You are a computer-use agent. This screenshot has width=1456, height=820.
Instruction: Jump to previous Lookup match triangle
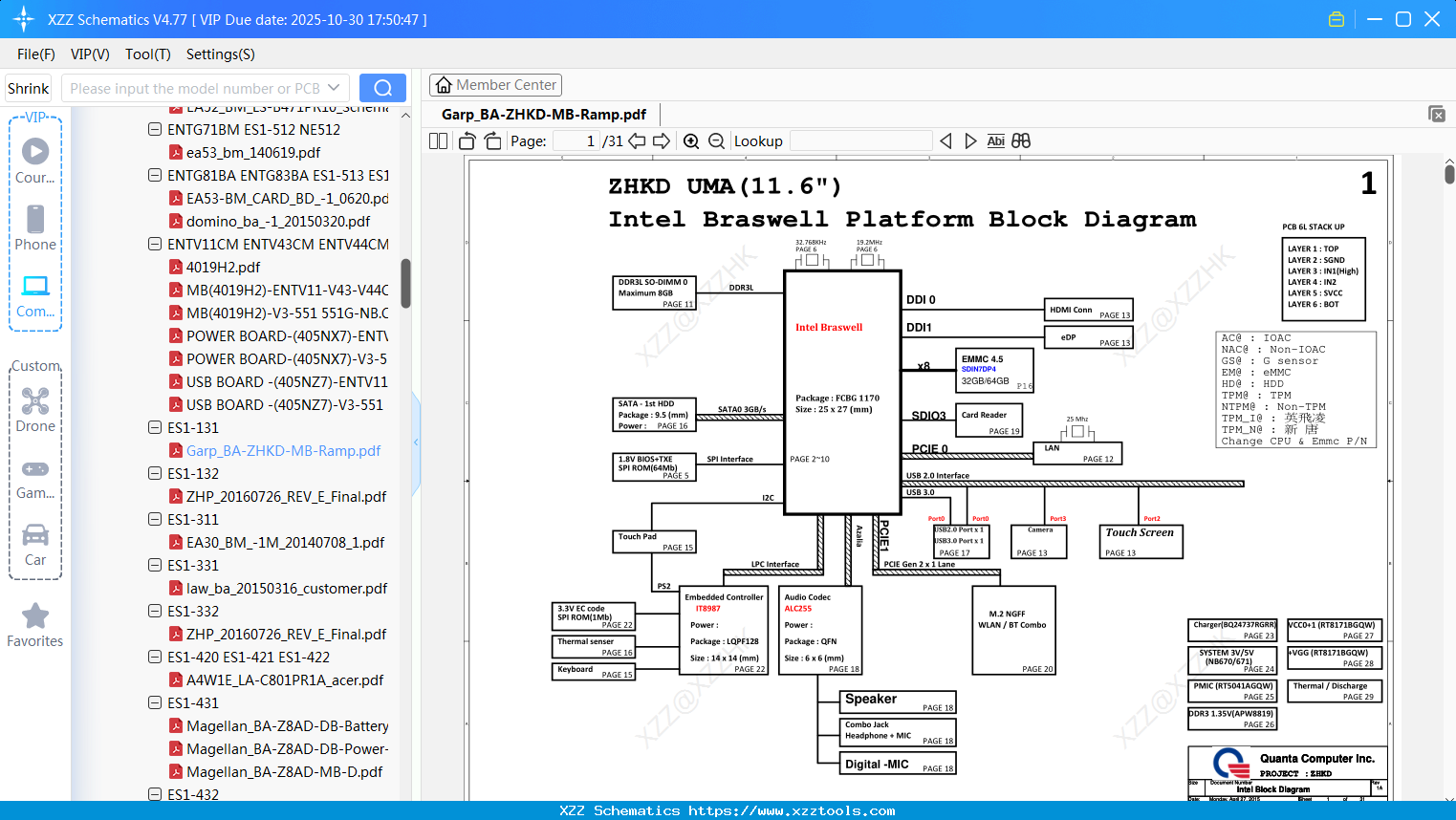(x=945, y=141)
